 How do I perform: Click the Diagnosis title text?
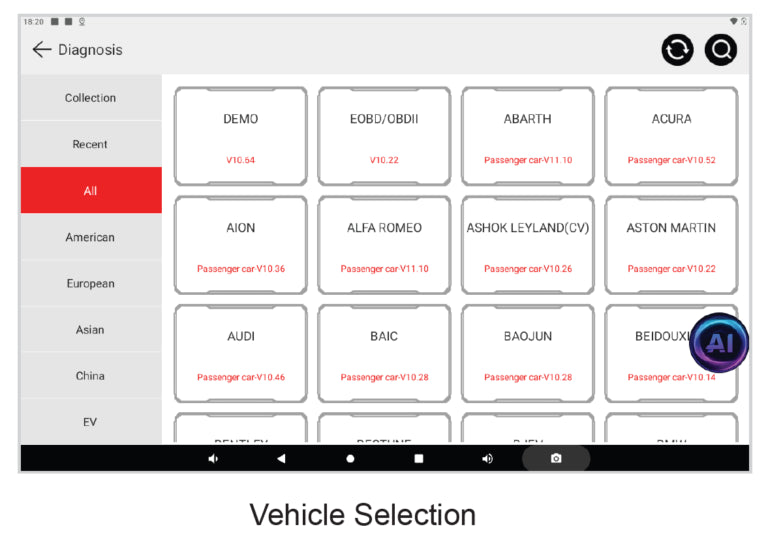[x=90, y=50]
